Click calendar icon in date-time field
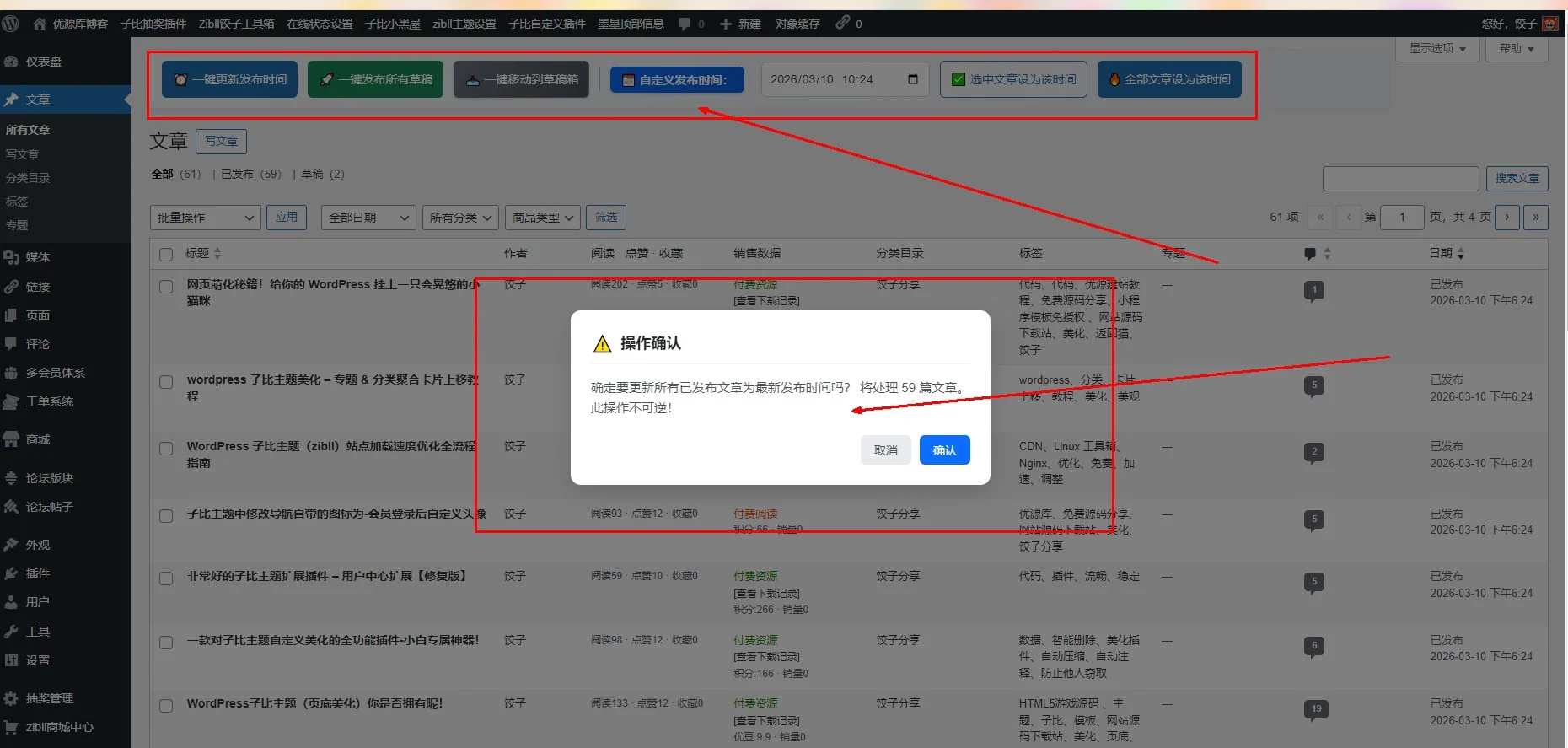Image resolution: width=1568 pixels, height=748 pixels. coord(913,79)
